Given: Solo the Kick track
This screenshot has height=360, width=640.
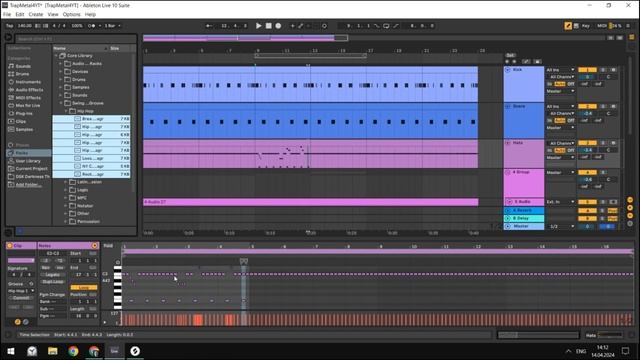Looking at the screenshot, I should [x=603, y=70].
